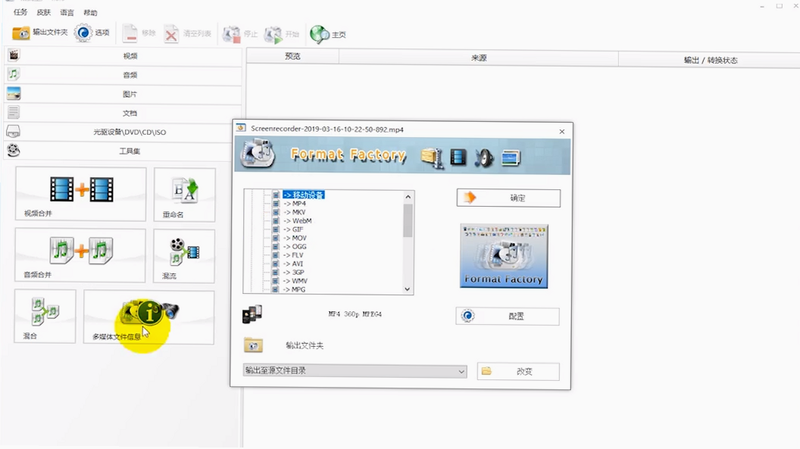
Task: Click the 预览 preview column header
Action: [293, 56]
